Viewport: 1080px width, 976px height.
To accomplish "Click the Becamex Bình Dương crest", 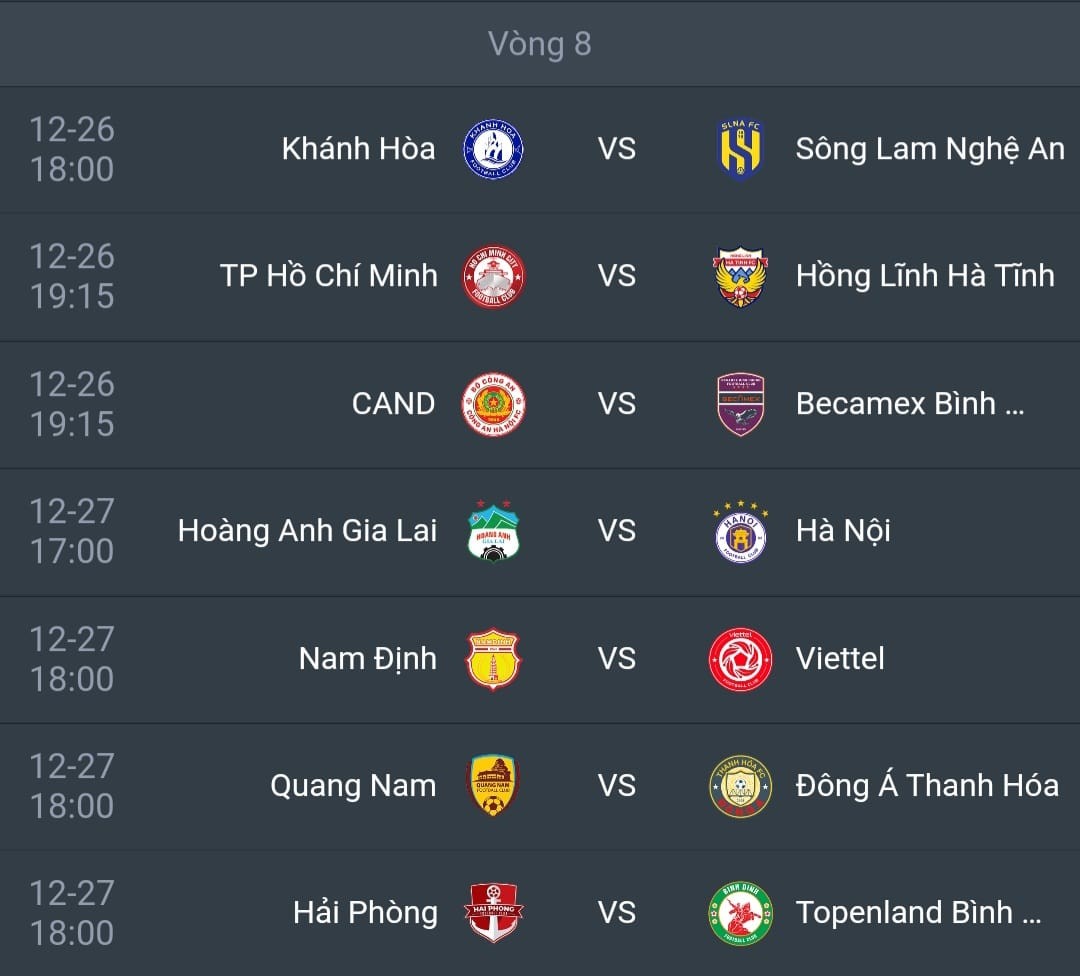I will point(741,404).
